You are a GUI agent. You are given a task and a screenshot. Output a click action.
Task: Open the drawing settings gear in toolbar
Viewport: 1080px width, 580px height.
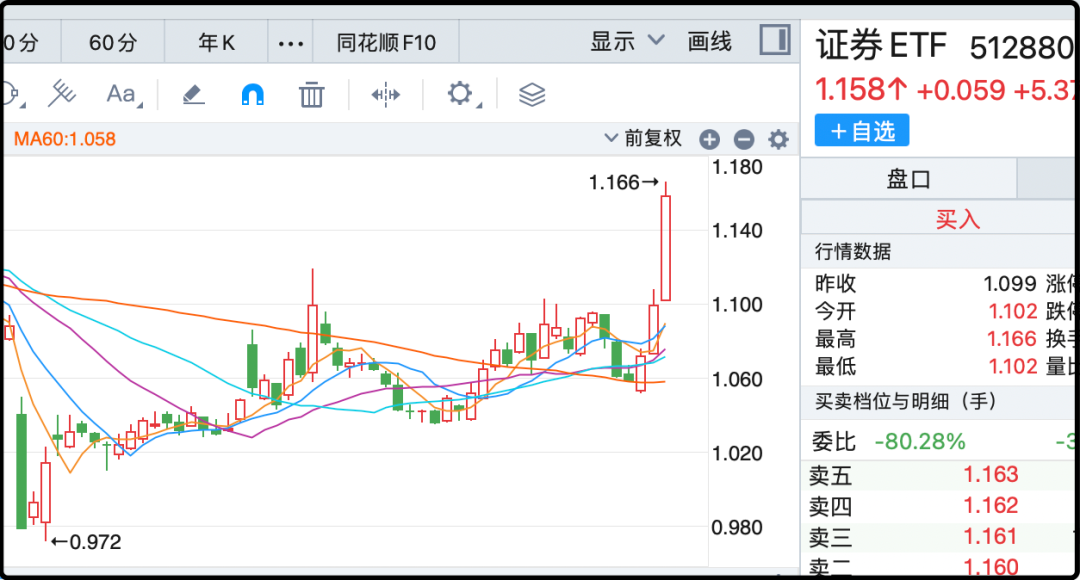[459, 94]
